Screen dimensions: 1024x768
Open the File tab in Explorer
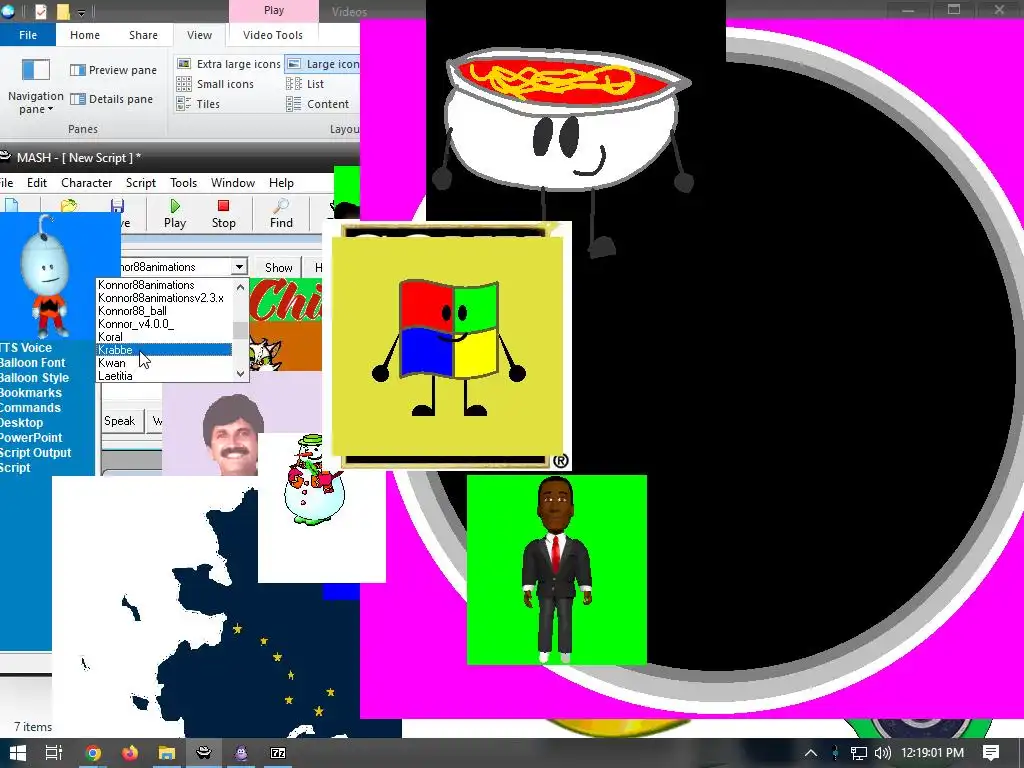click(x=27, y=35)
